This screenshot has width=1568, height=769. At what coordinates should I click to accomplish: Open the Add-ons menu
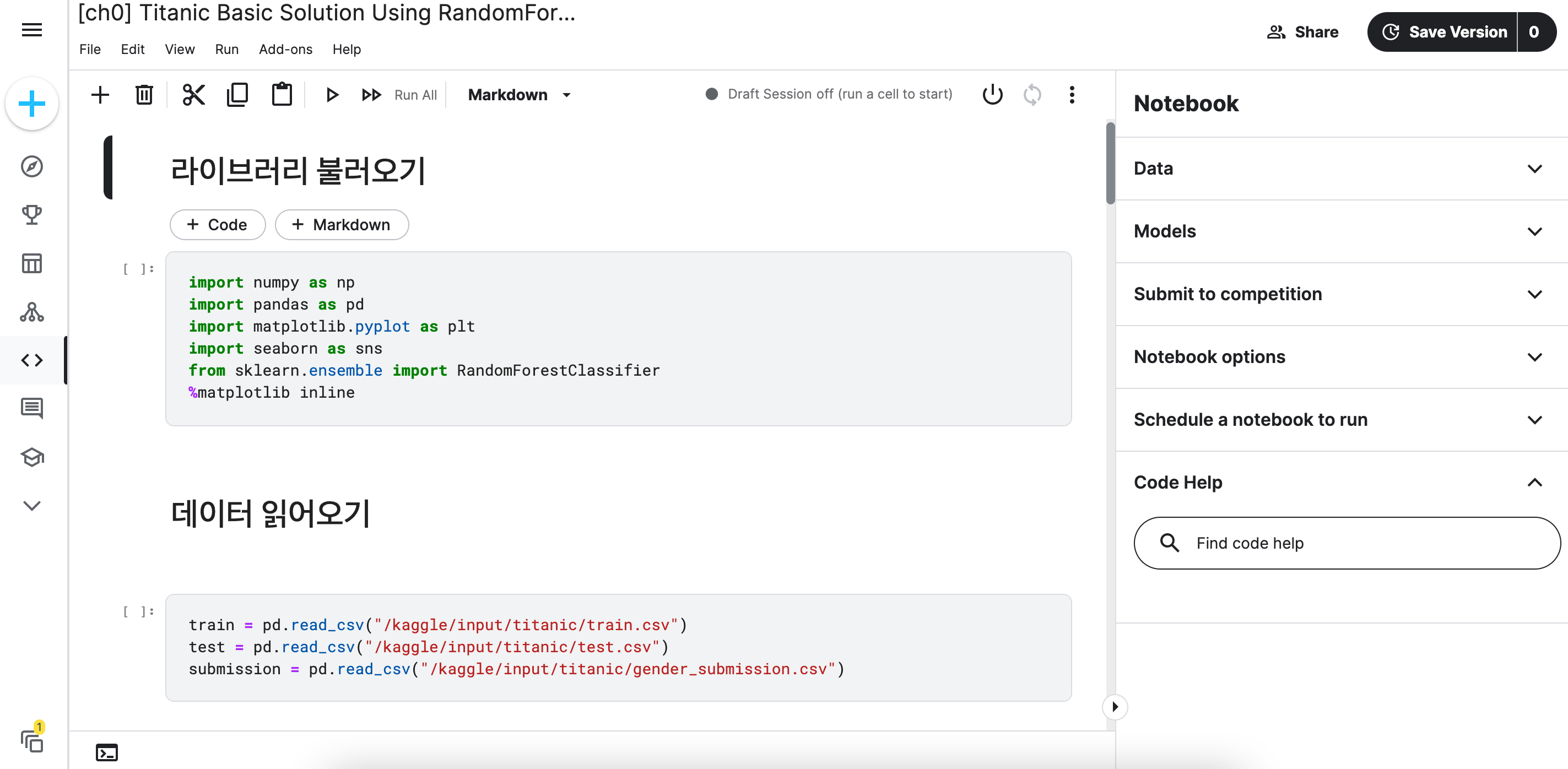click(285, 49)
